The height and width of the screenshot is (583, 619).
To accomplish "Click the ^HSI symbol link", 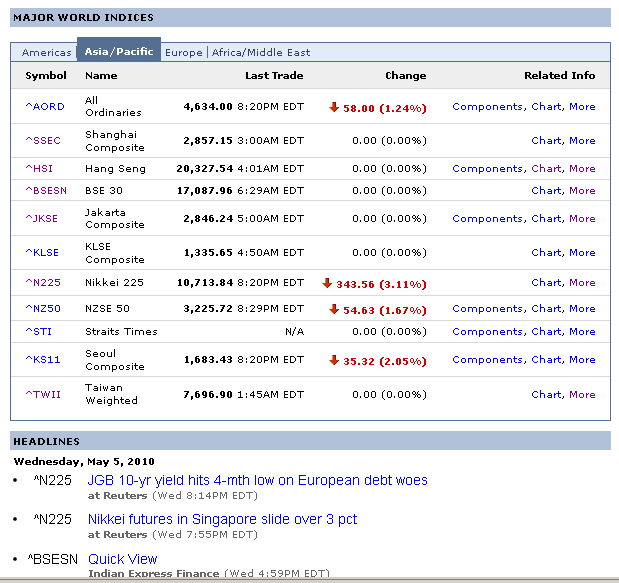I will point(39,169).
